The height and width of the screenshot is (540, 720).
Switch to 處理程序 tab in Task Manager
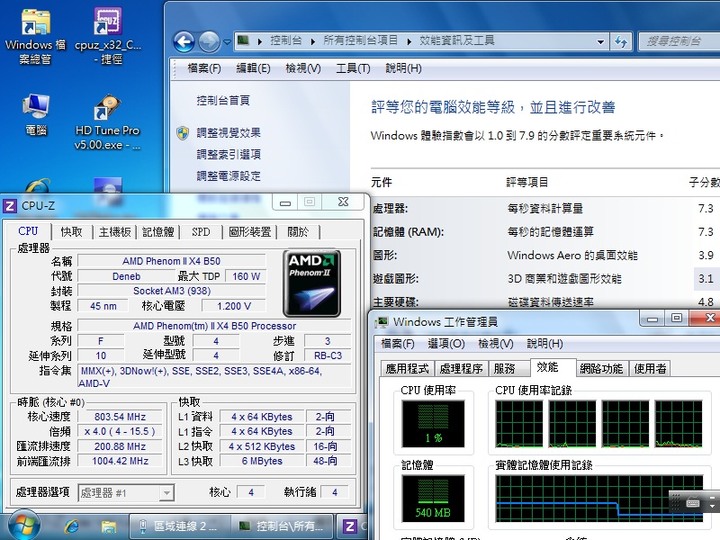tap(461, 369)
